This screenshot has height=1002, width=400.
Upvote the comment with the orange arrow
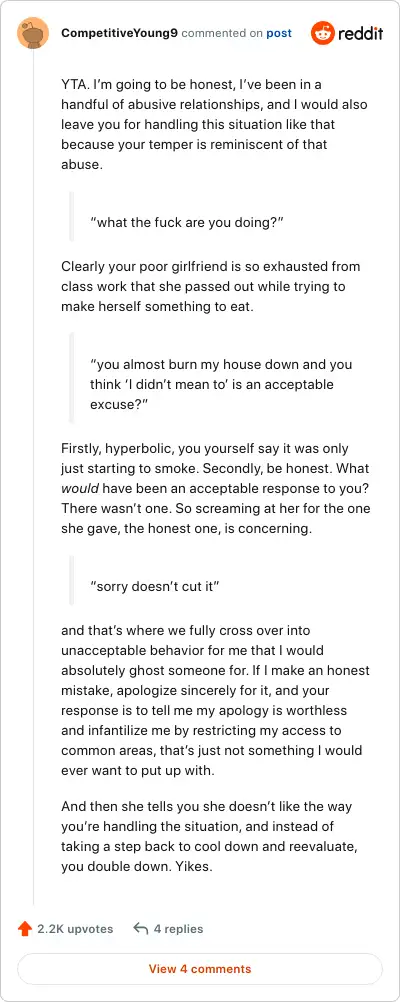point(25,929)
